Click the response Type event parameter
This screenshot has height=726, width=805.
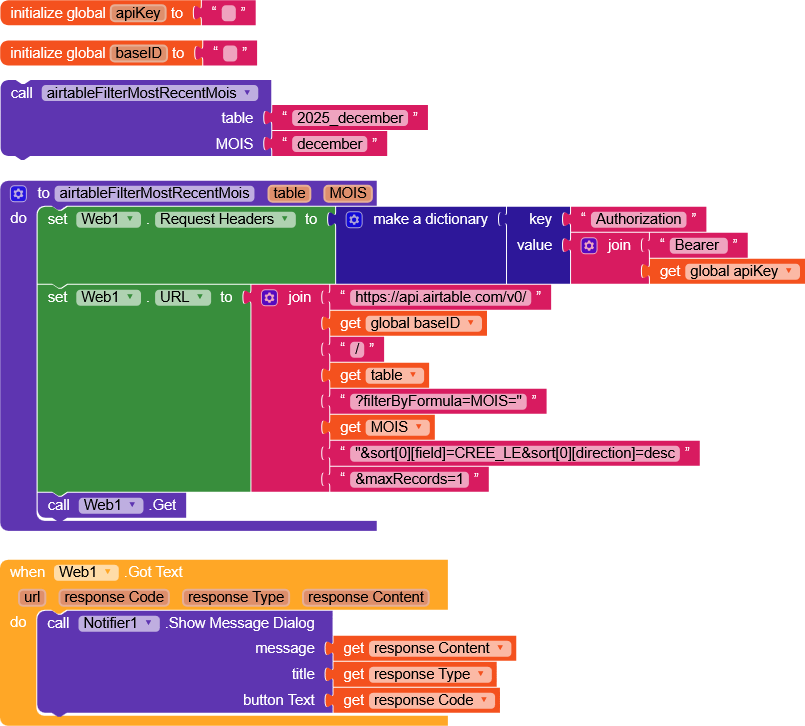pos(236,598)
